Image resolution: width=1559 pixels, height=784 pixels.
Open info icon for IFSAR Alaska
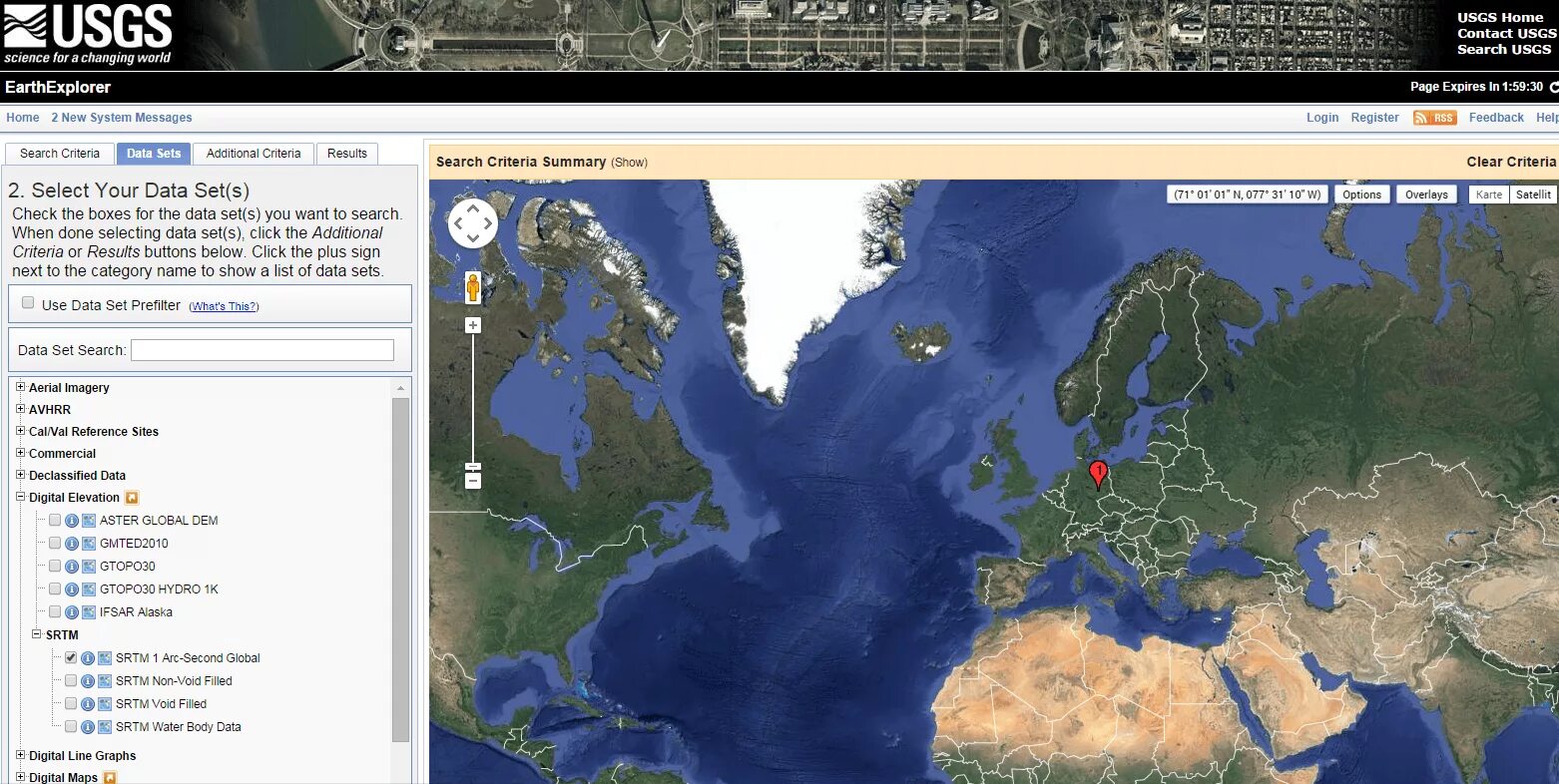click(72, 612)
